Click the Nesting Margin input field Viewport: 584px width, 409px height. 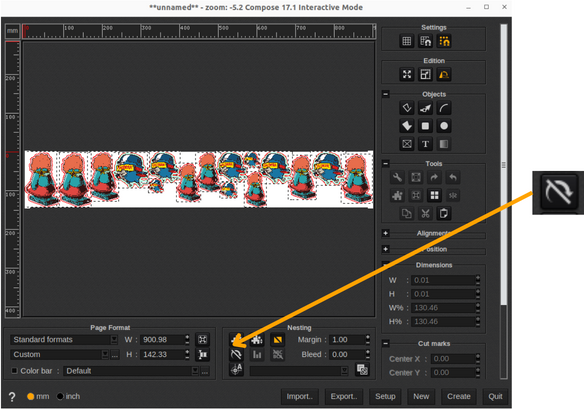coord(347,339)
